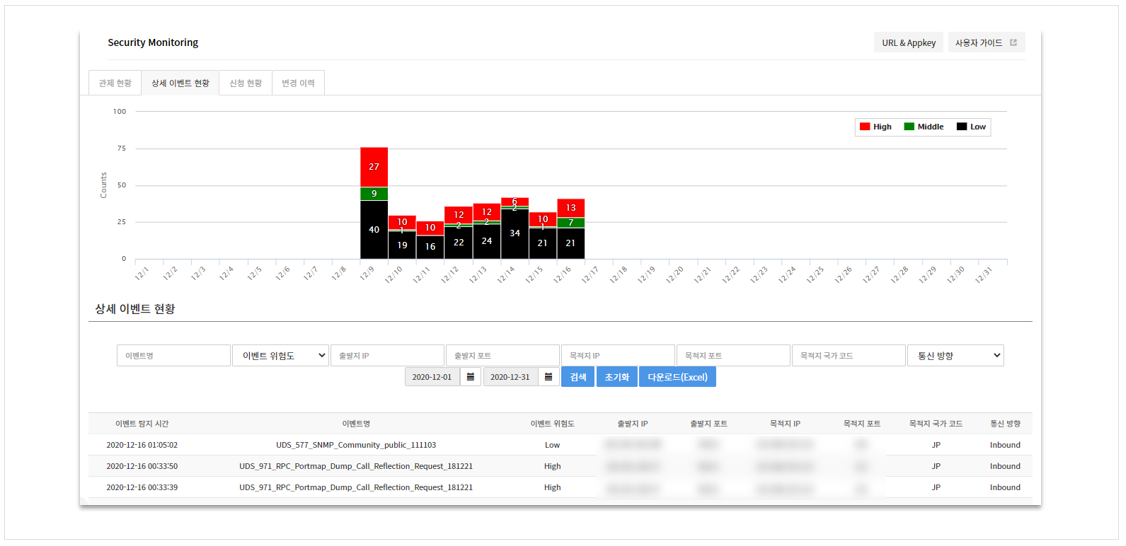This screenshot has width=1126, height=546.
Task: Focus the 출발지 IP input field
Action: coord(387,356)
